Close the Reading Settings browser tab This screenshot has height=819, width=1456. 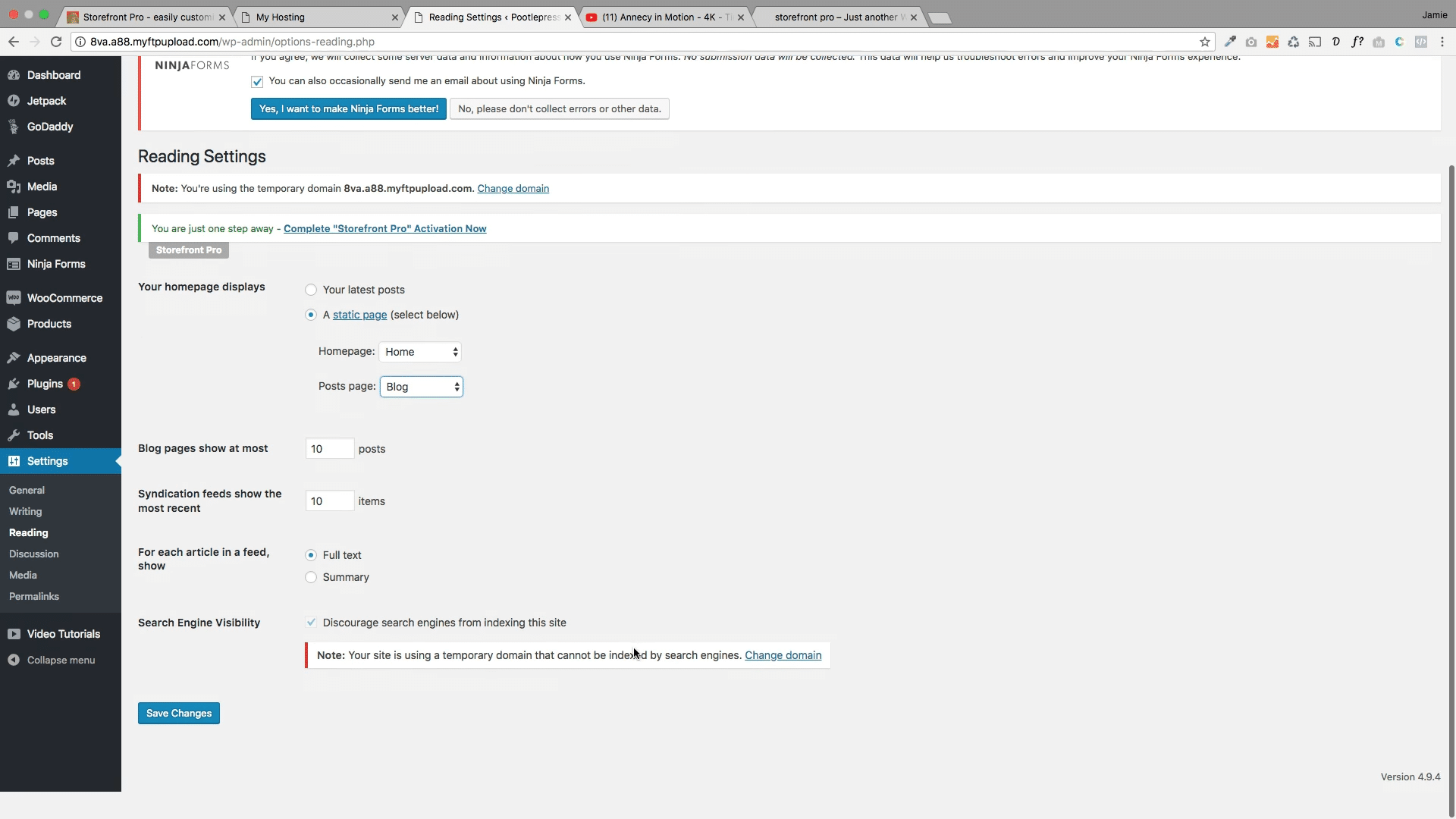(568, 17)
